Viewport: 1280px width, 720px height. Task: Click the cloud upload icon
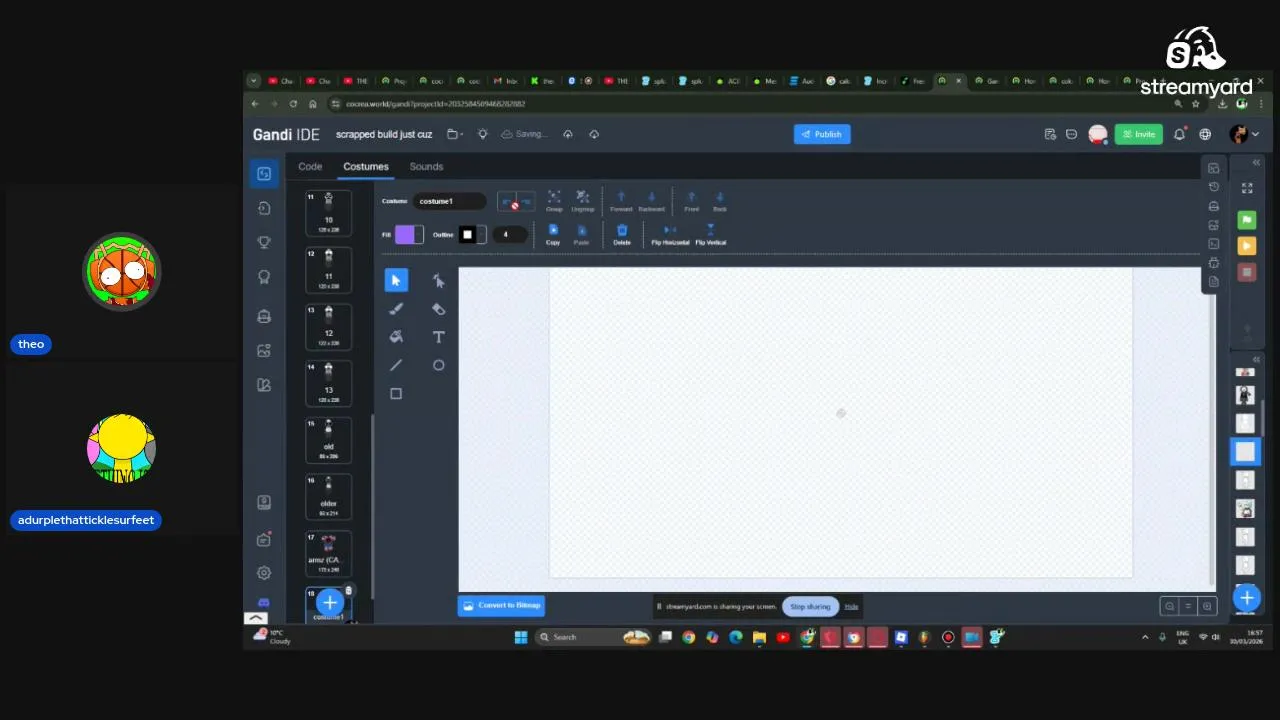[568, 134]
